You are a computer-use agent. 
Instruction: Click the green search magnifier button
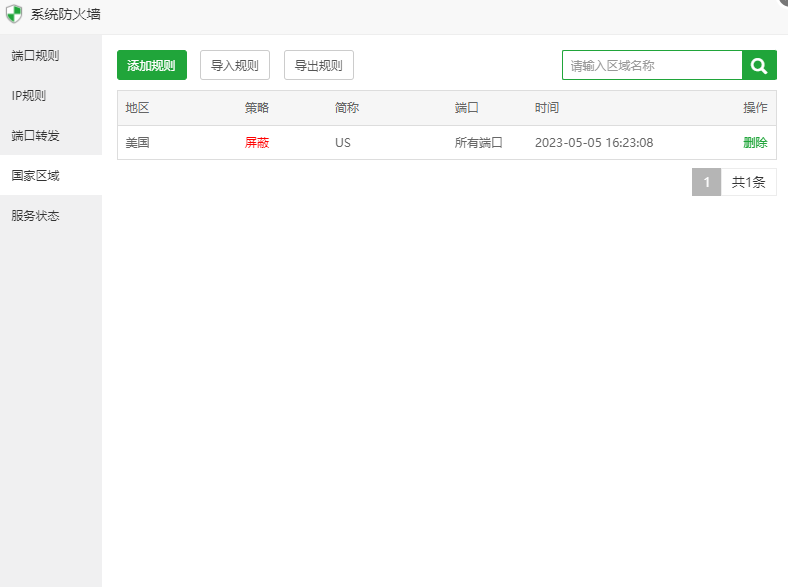tap(759, 65)
